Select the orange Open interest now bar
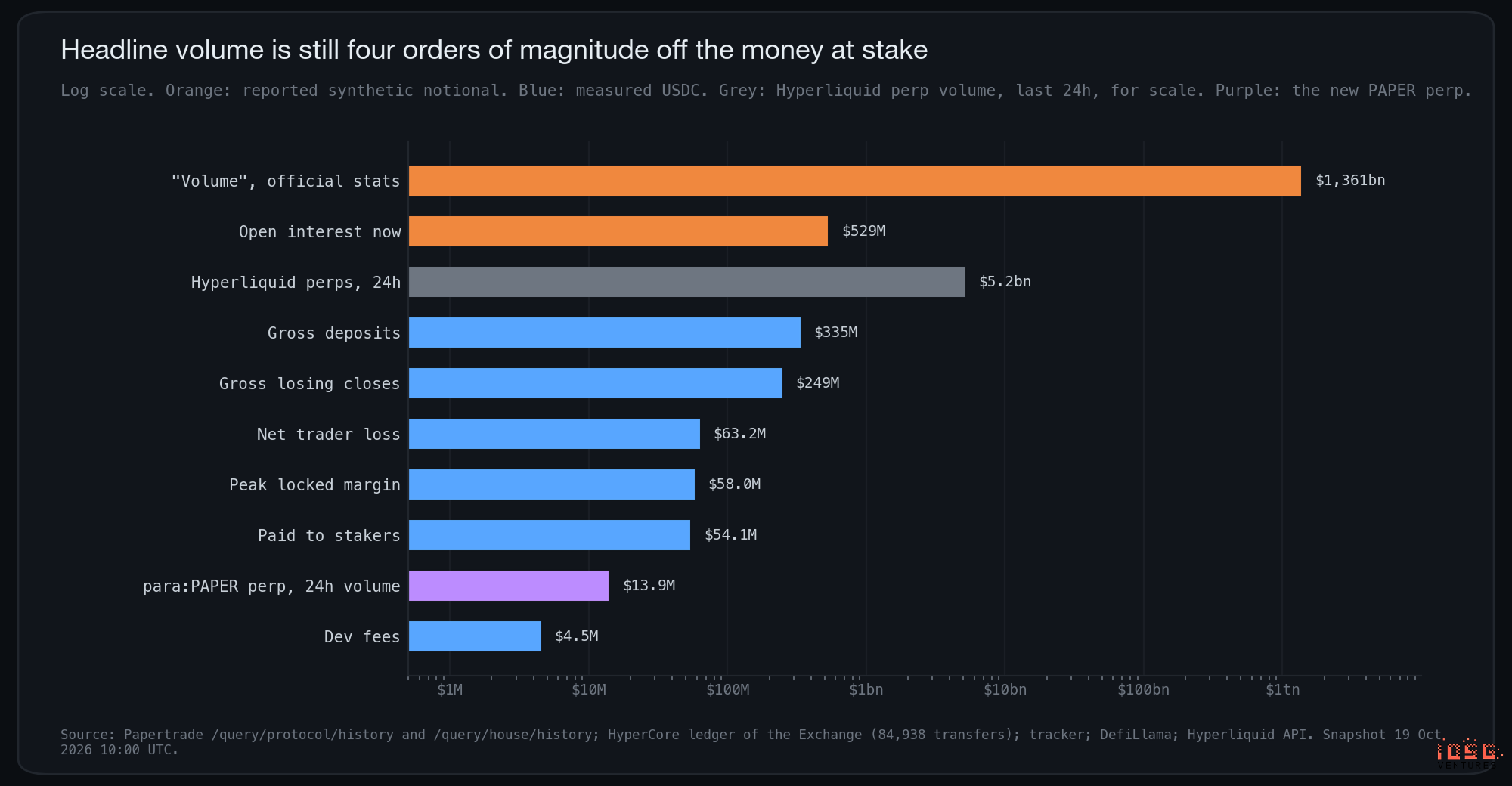This screenshot has width=1512, height=786. [x=618, y=231]
